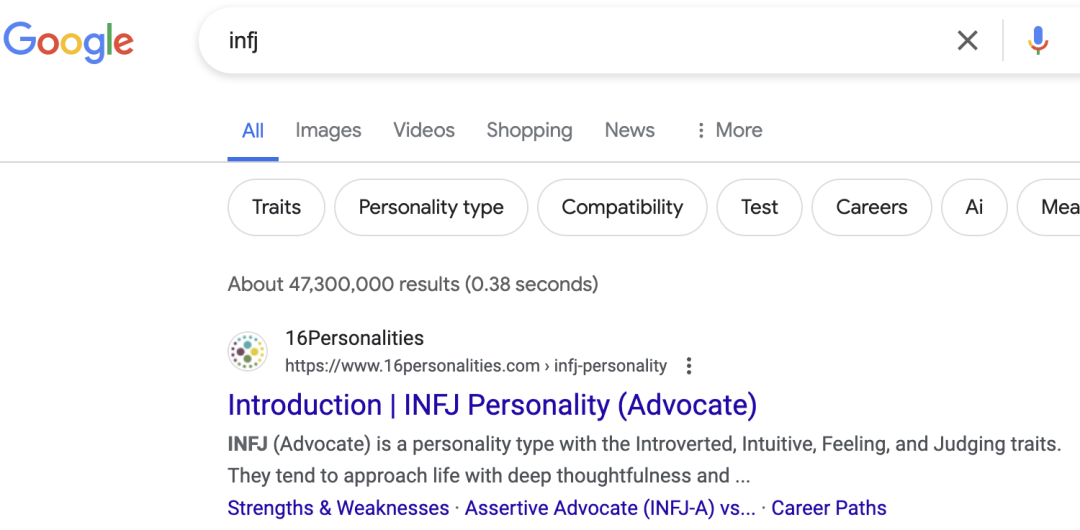This screenshot has height=530, width=1080.
Task: Apply the Test filter chip
Action: (759, 207)
